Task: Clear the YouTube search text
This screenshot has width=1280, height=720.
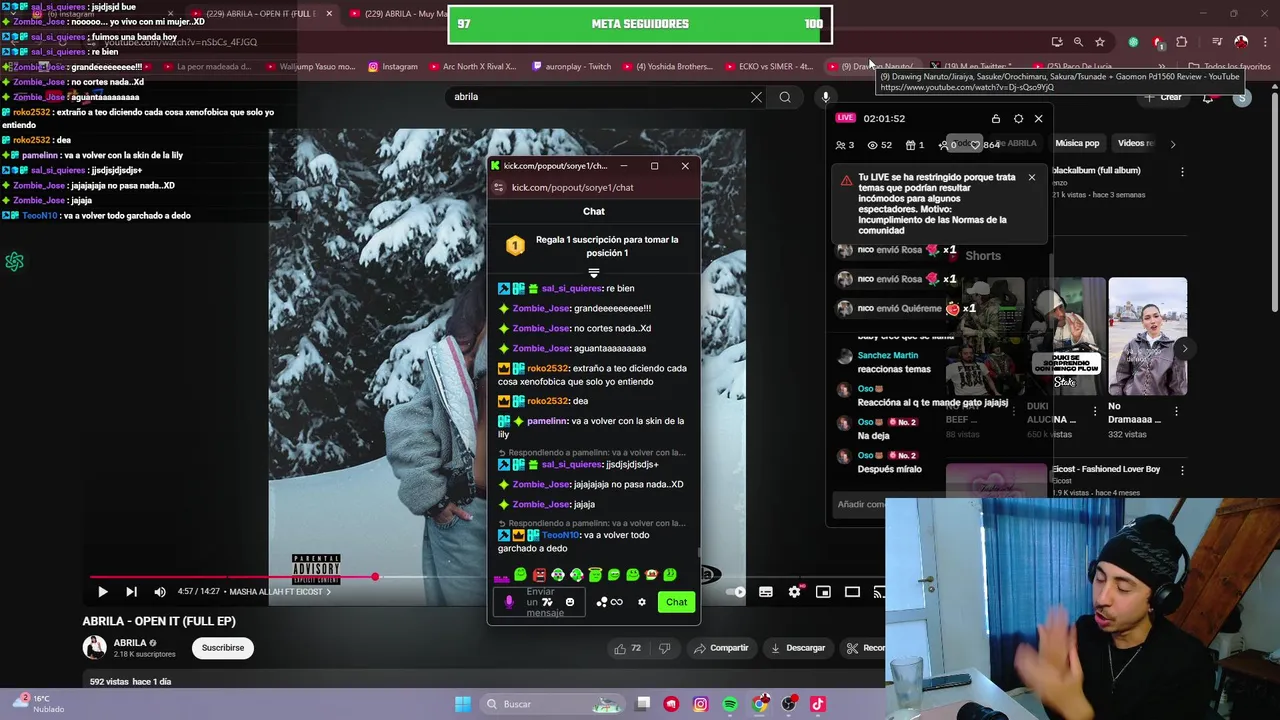Action: 756,97
